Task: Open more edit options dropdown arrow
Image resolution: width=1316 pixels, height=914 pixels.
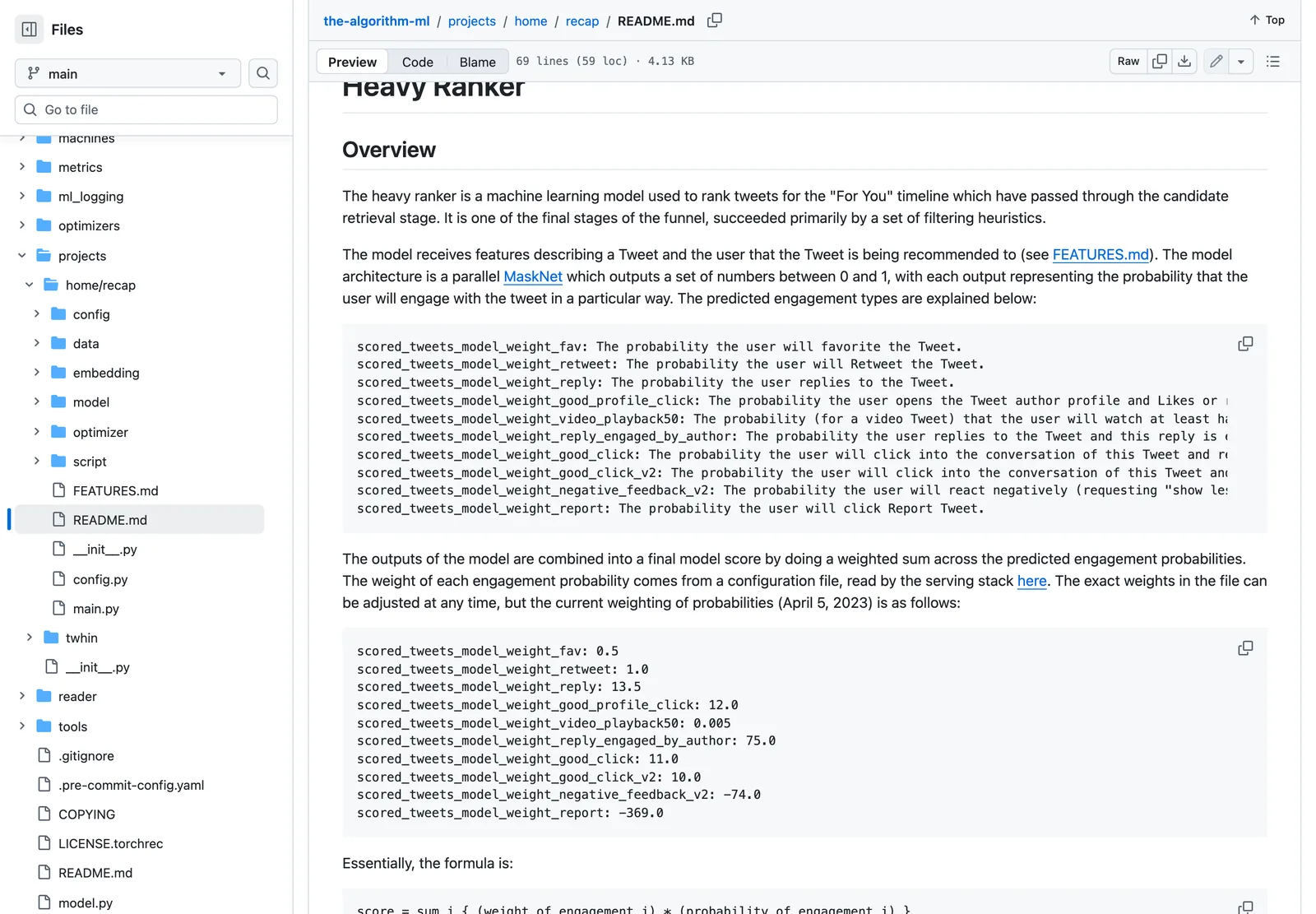Action: click(x=1241, y=61)
